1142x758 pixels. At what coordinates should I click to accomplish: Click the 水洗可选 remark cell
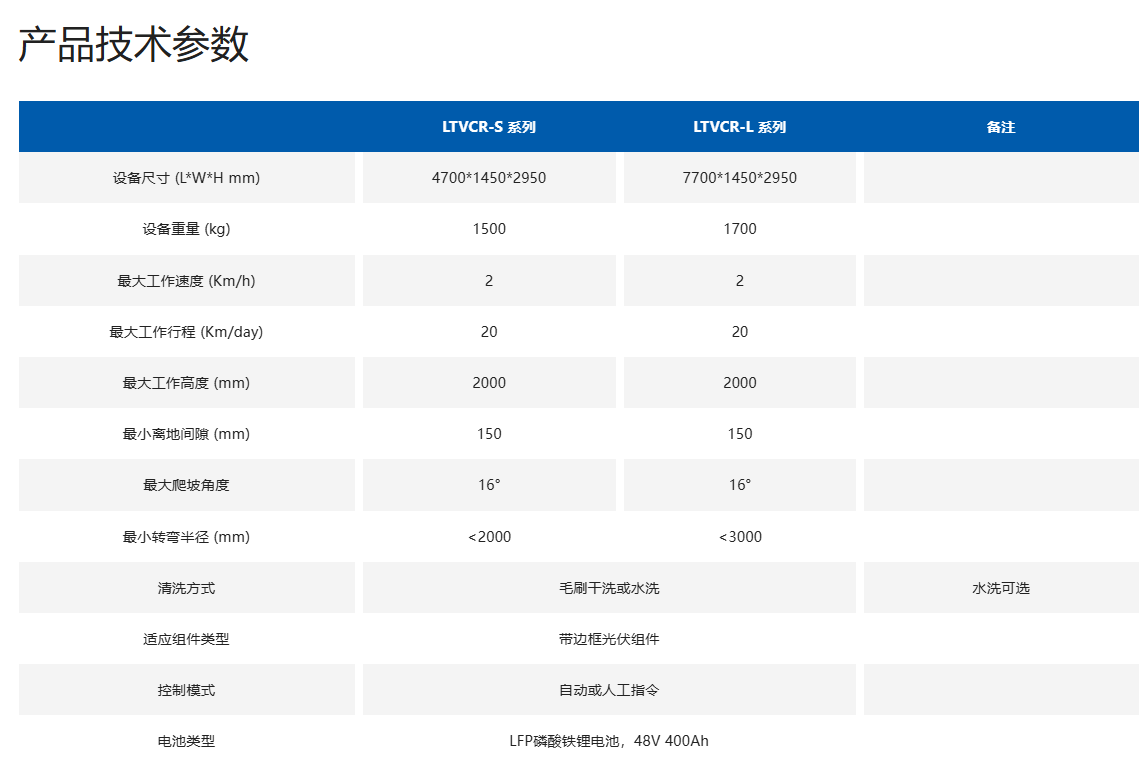tap(1000, 588)
